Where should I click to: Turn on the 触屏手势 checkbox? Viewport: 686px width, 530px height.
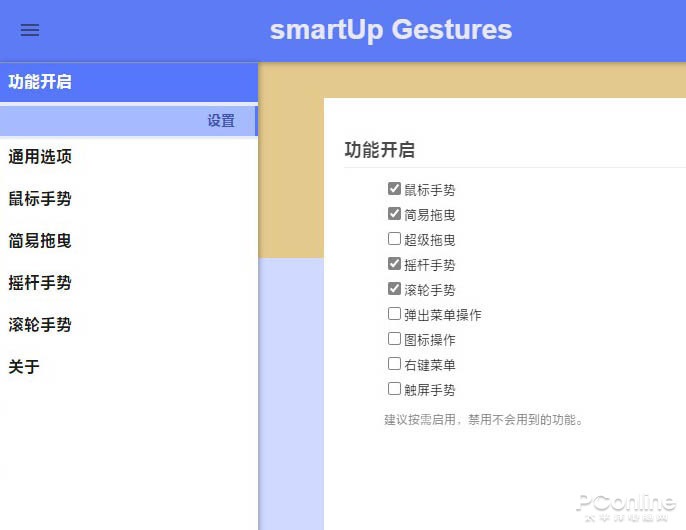(394, 388)
